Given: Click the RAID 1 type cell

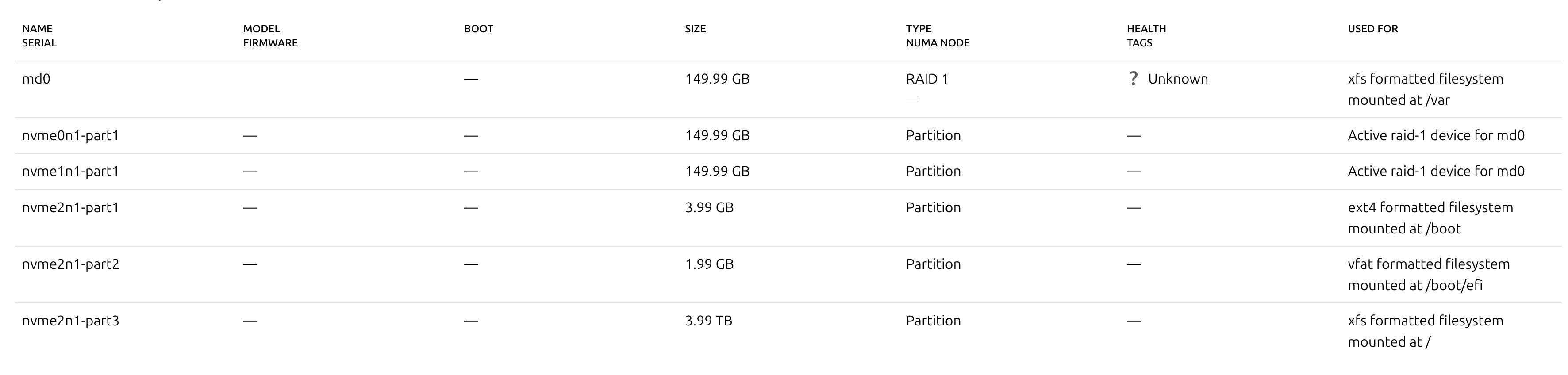Looking at the screenshot, I should [x=926, y=79].
